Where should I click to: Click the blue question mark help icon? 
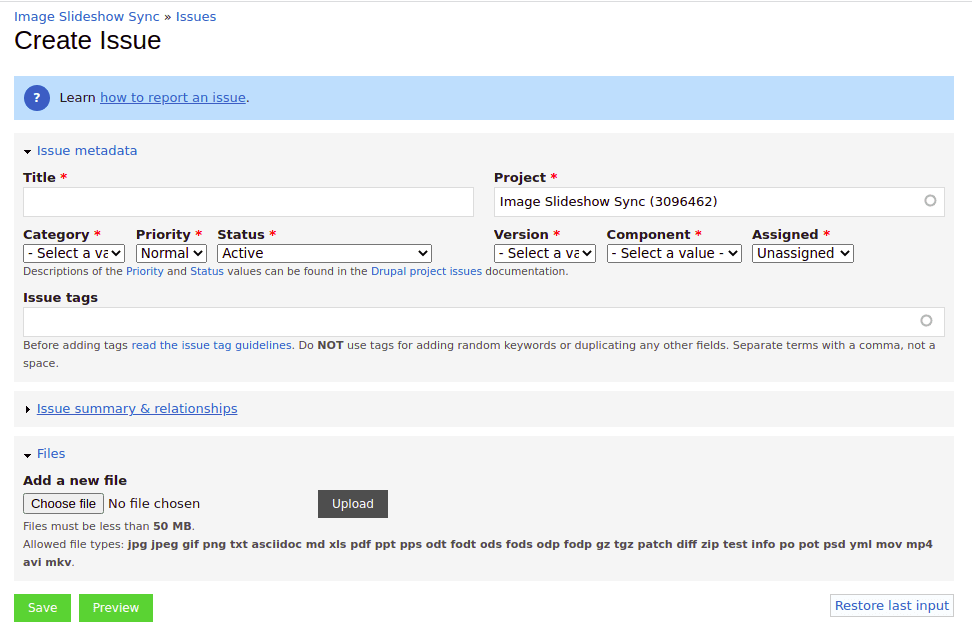[x=37, y=98]
